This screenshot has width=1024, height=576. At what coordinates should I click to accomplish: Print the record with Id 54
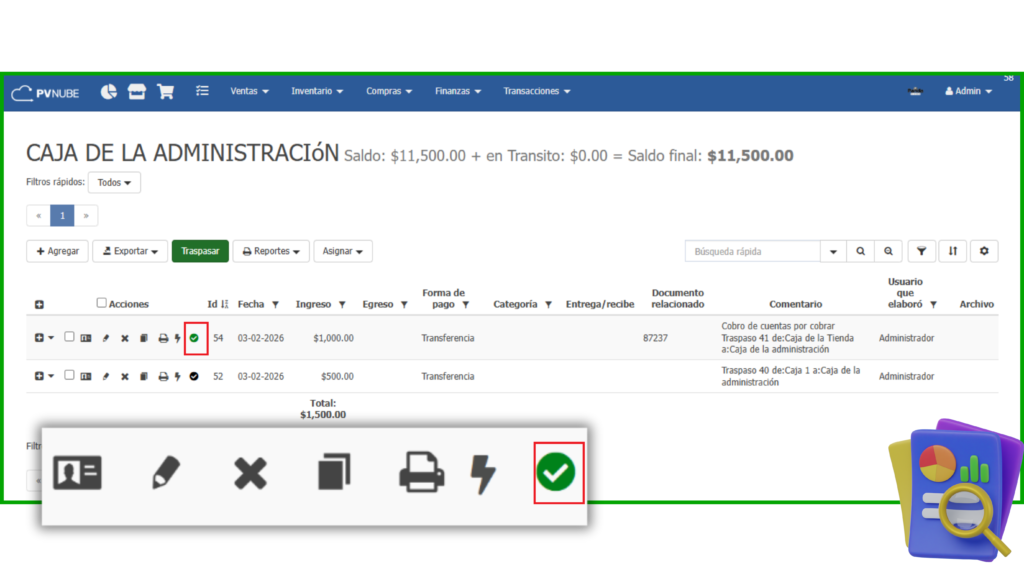[x=163, y=338]
